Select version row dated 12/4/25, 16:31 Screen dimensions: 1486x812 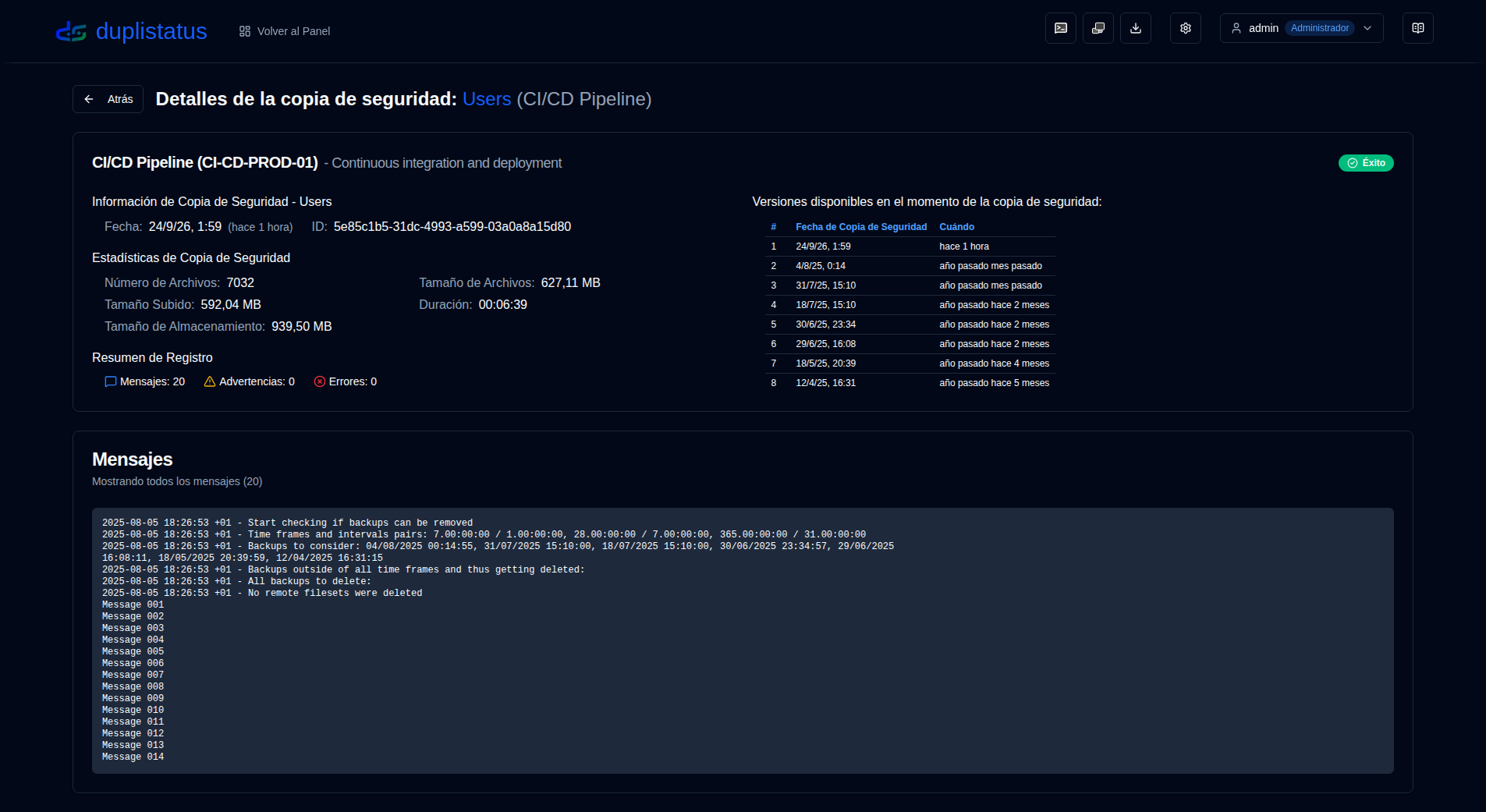(910, 383)
